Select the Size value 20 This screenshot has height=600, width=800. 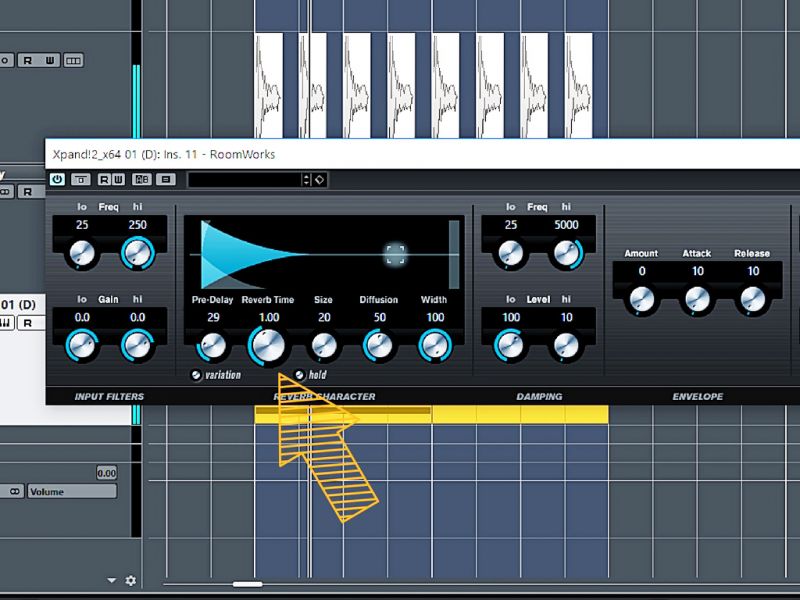(x=324, y=317)
